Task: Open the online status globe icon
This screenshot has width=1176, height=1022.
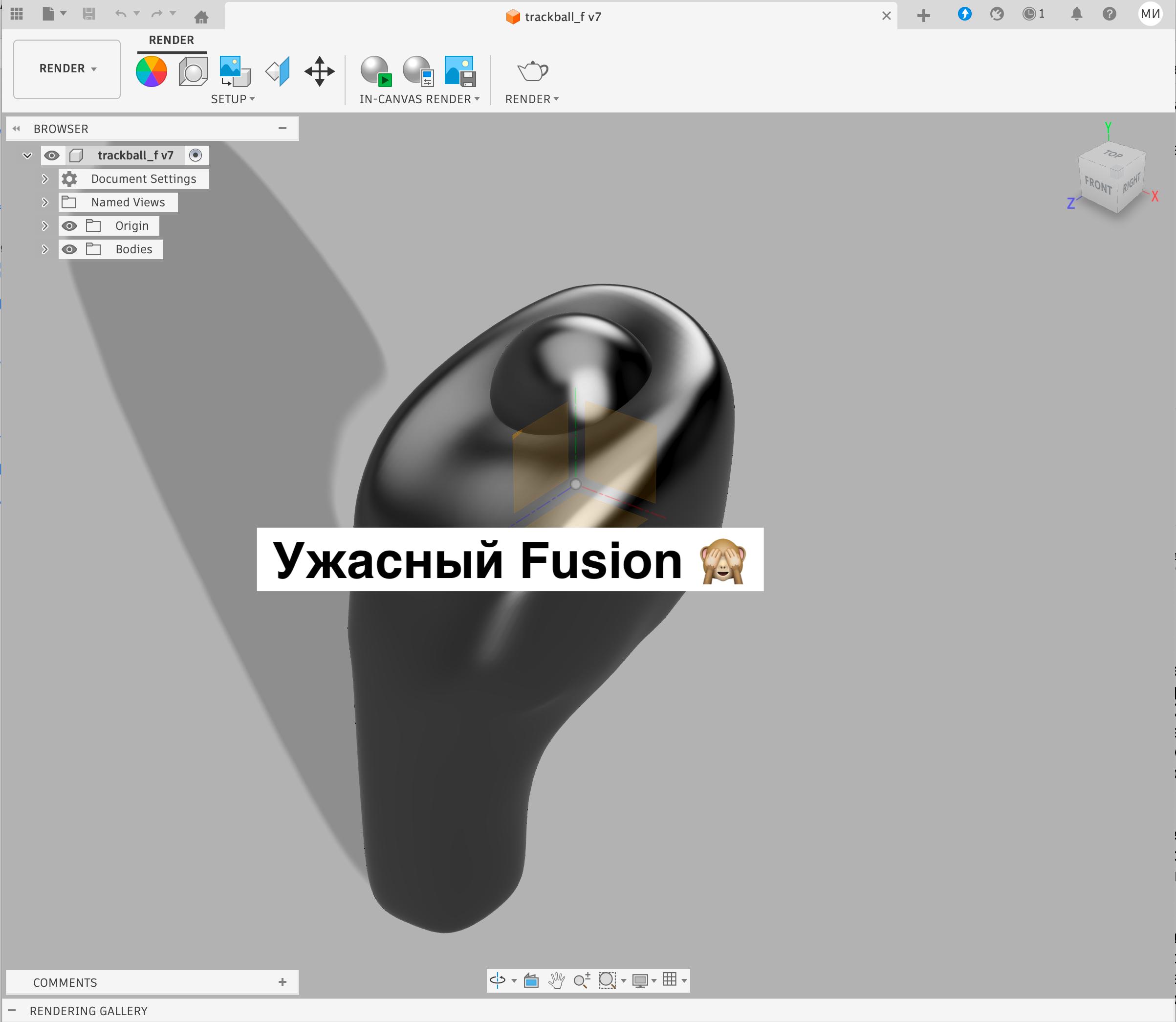Action: point(997,14)
